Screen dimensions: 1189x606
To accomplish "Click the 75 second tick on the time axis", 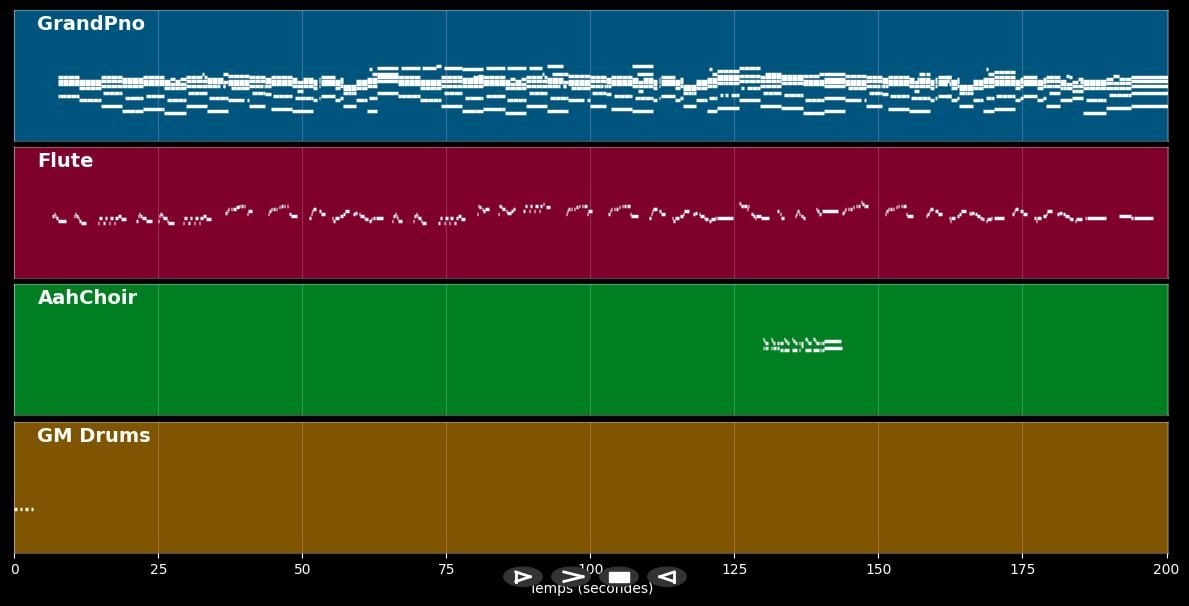I will (446, 569).
